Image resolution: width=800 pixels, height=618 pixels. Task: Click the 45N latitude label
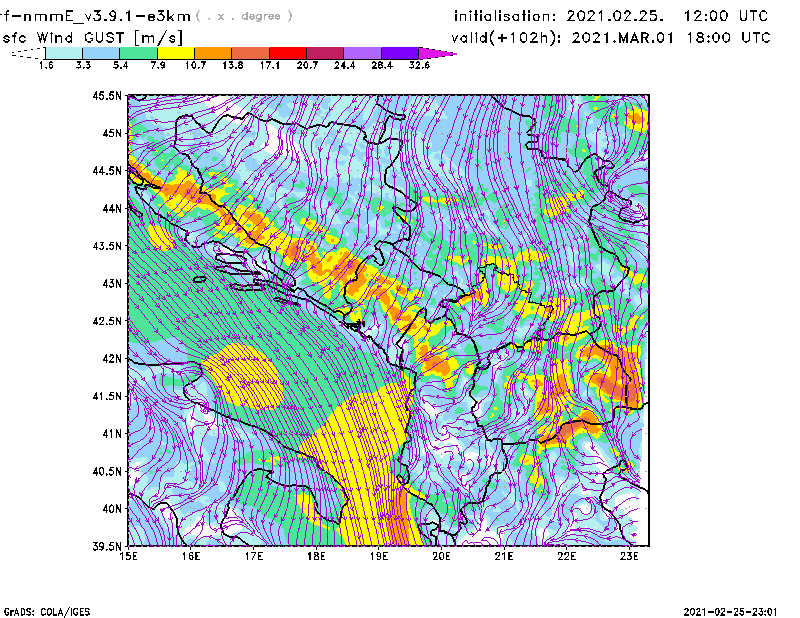(x=112, y=133)
